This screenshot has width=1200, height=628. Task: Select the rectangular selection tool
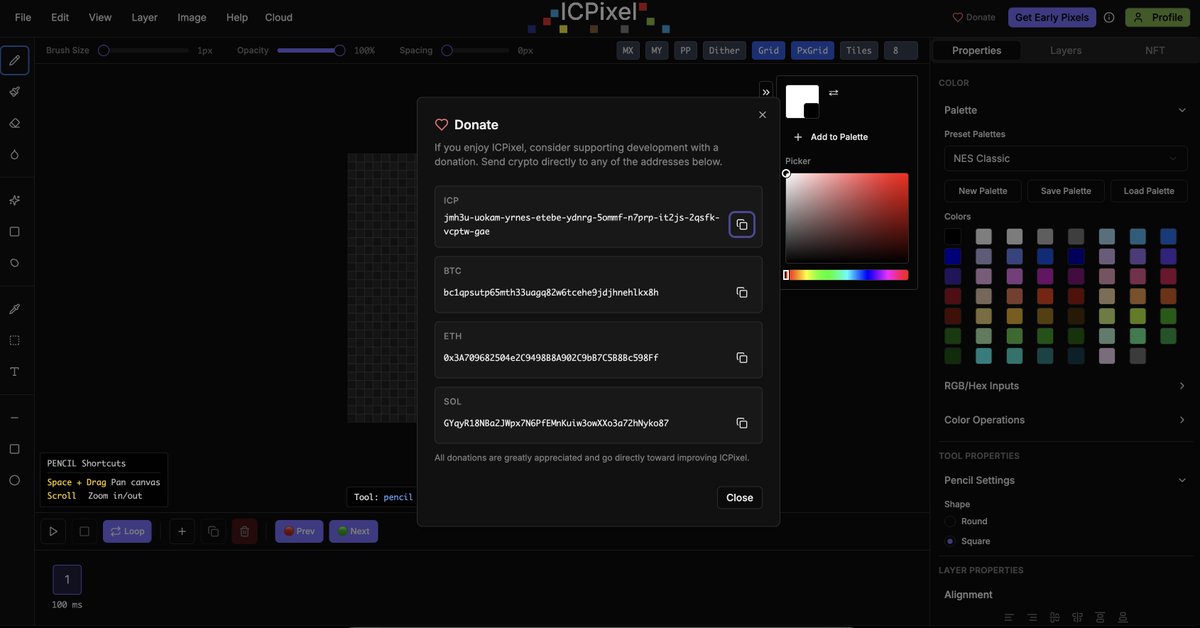13,338
